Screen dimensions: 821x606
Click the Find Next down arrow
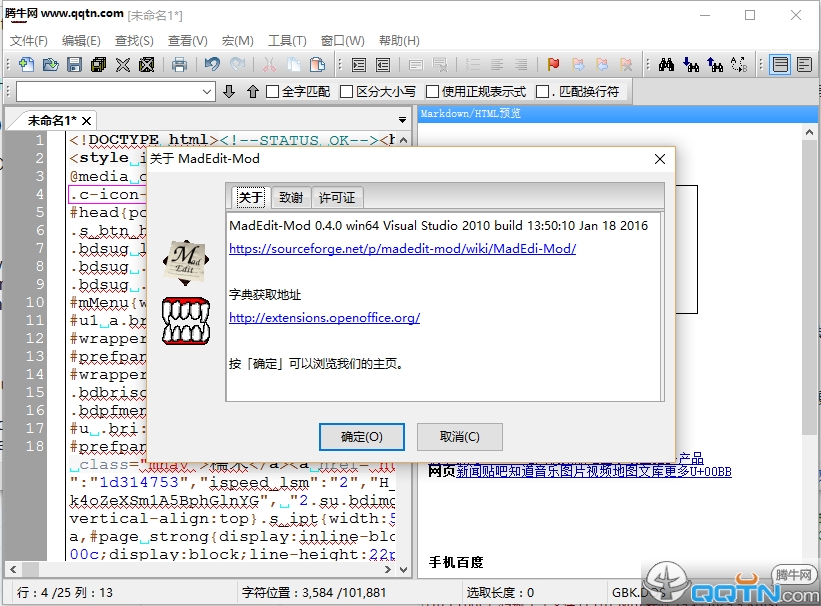click(229, 92)
